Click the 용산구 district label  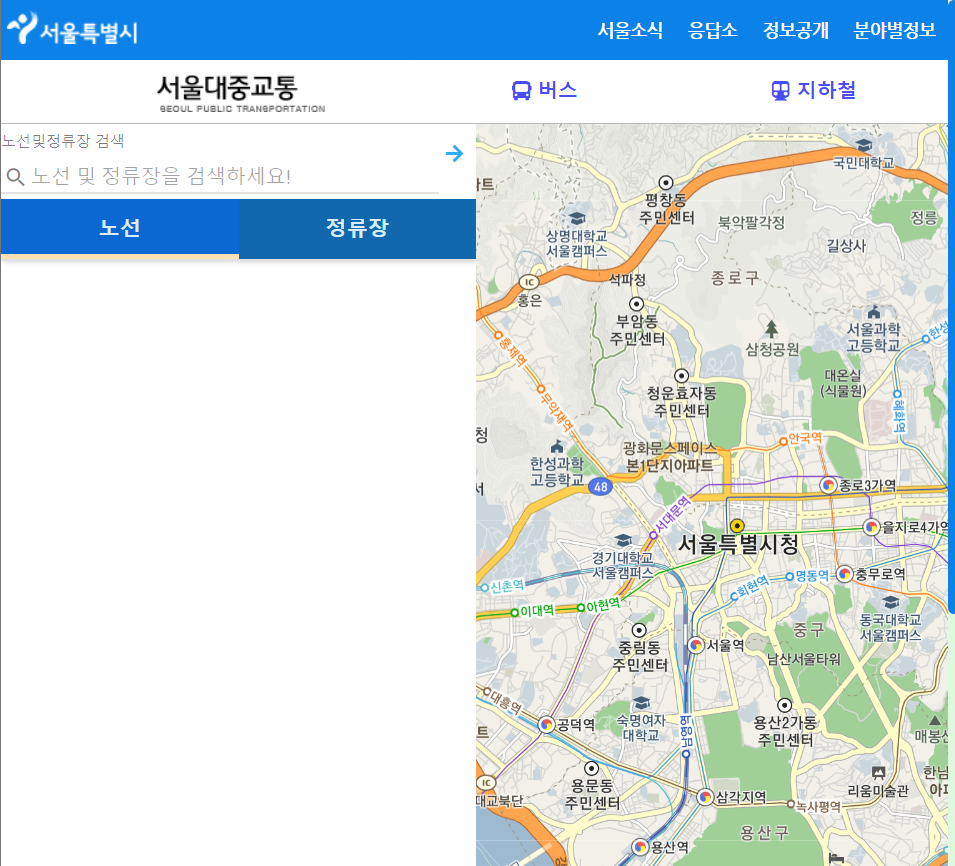tap(764, 833)
